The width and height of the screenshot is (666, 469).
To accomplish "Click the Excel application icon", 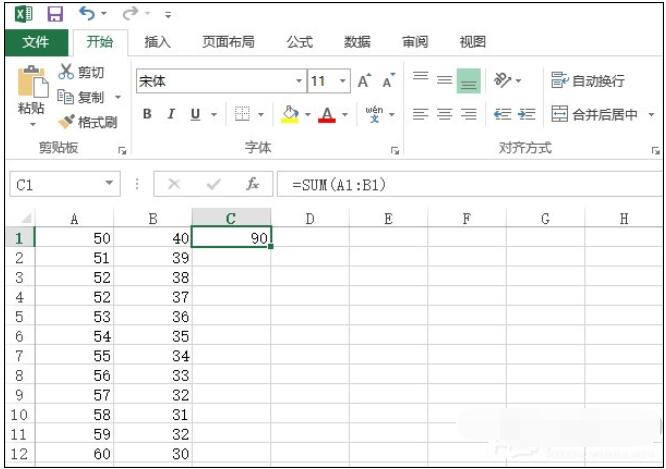I will pos(23,14).
